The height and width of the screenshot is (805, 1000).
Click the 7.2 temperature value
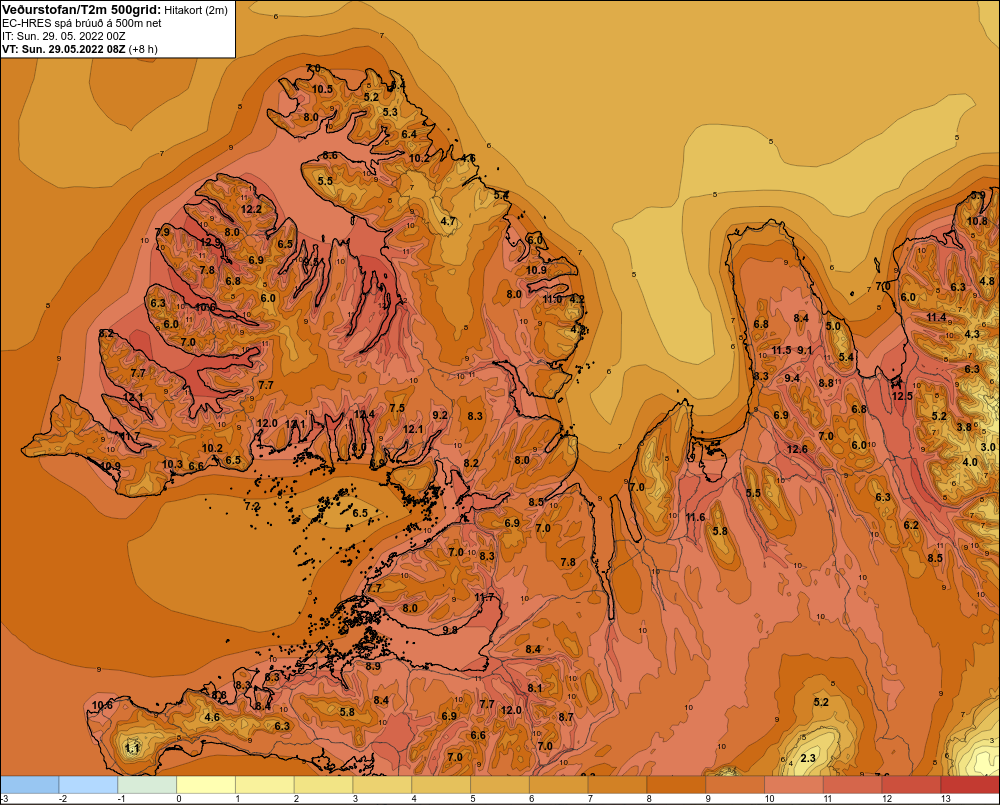click(252, 506)
